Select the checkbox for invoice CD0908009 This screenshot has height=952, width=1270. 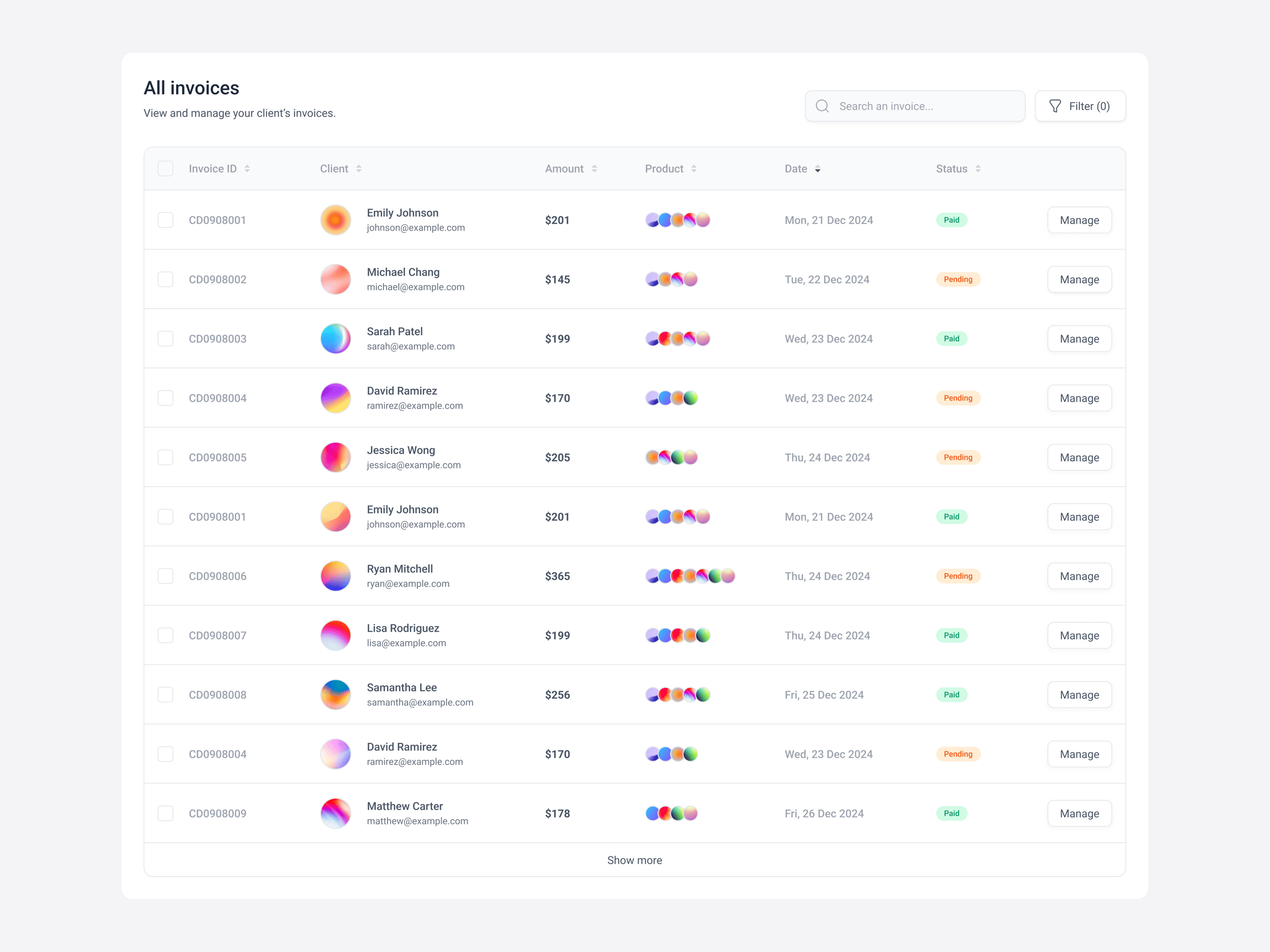pyautogui.click(x=165, y=813)
